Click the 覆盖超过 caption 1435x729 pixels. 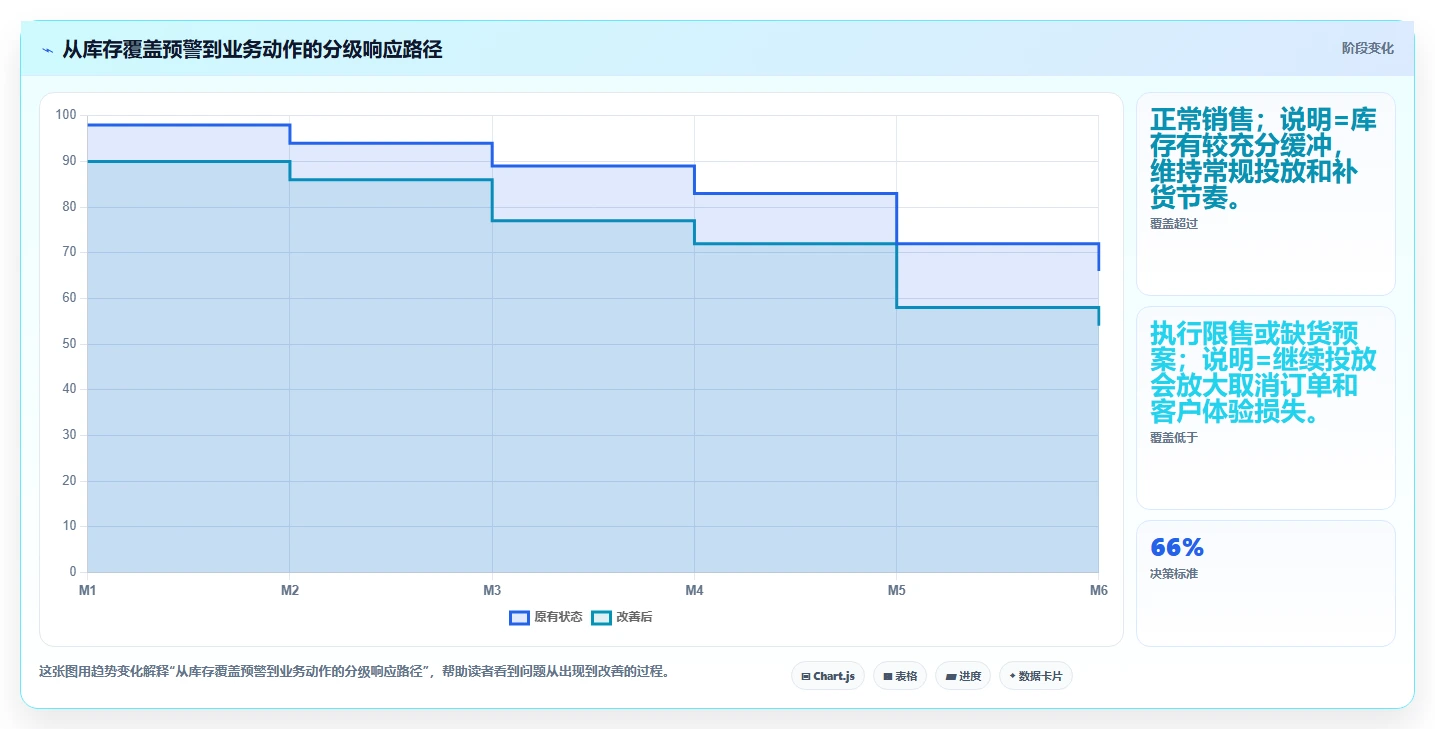tap(1174, 224)
